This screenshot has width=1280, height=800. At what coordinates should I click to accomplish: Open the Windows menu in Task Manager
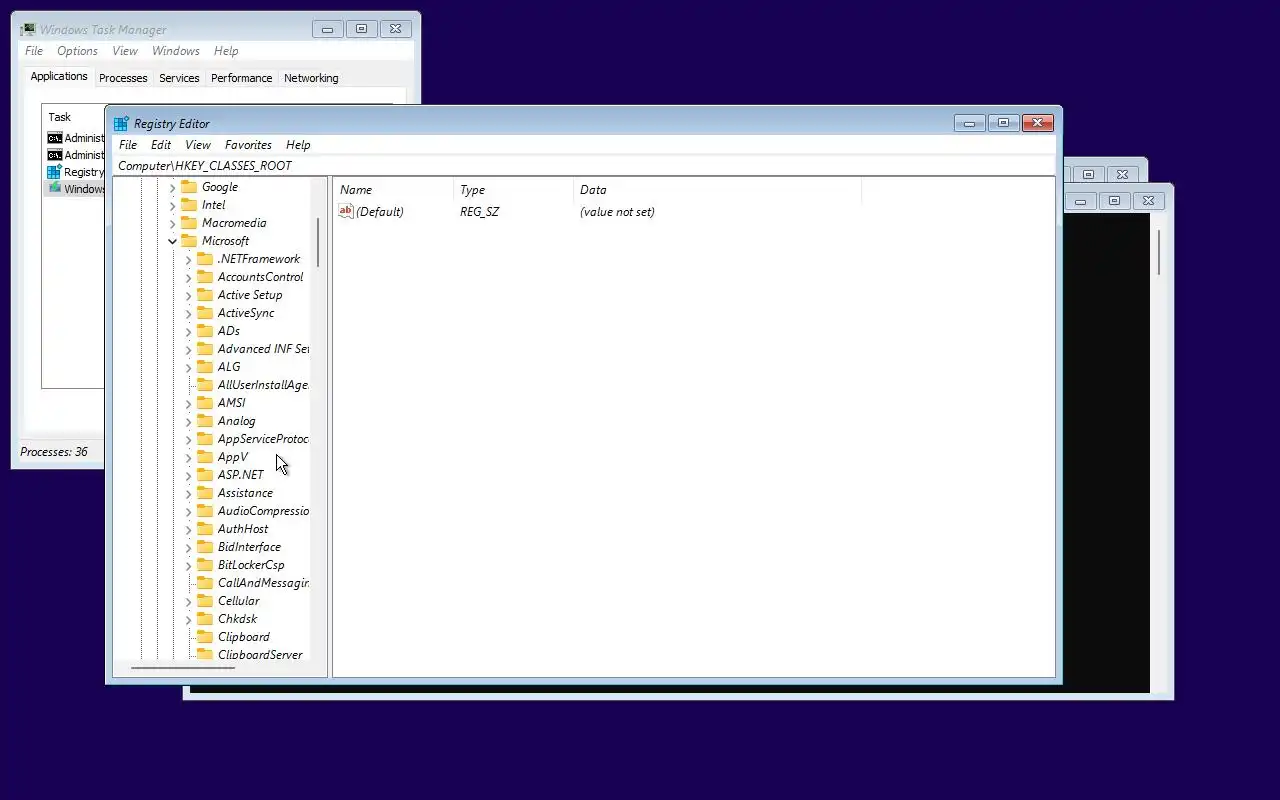pyautogui.click(x=176, y=51)
